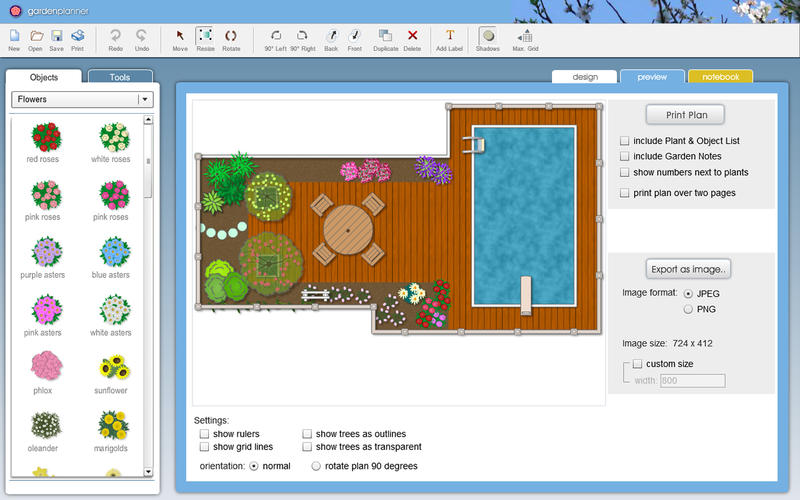Click the red Delete icon
The width and height of the screenshot is (800, 500).
point(412,36)
